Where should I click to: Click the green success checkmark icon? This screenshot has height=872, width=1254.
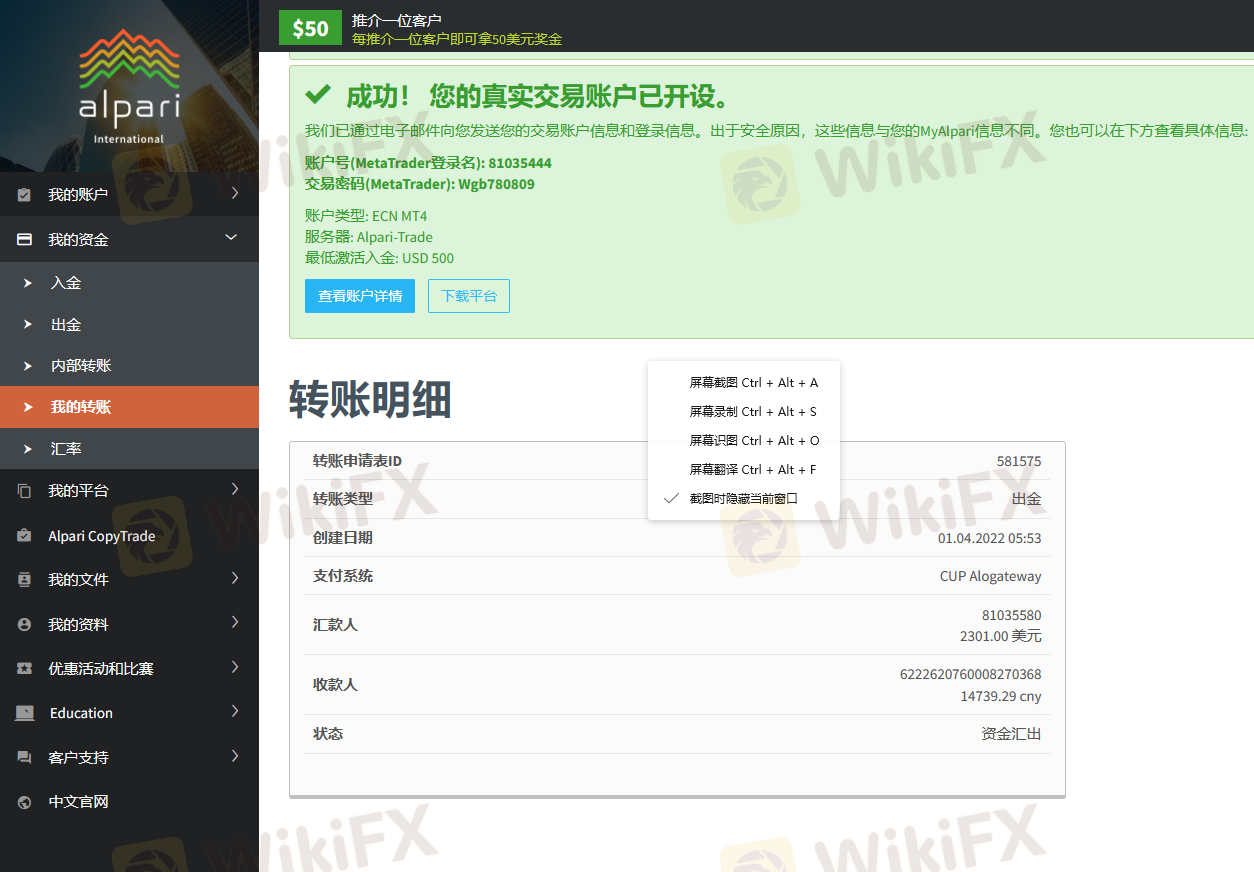pyautogui.click(x=318, y=95)
